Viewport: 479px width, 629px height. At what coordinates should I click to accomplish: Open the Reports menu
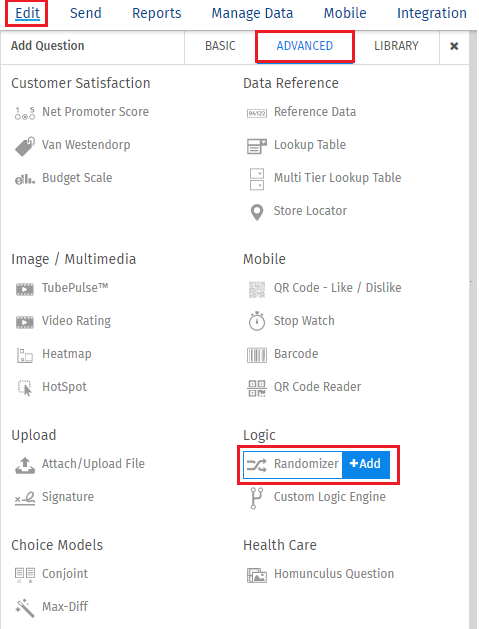click(156, 13)
